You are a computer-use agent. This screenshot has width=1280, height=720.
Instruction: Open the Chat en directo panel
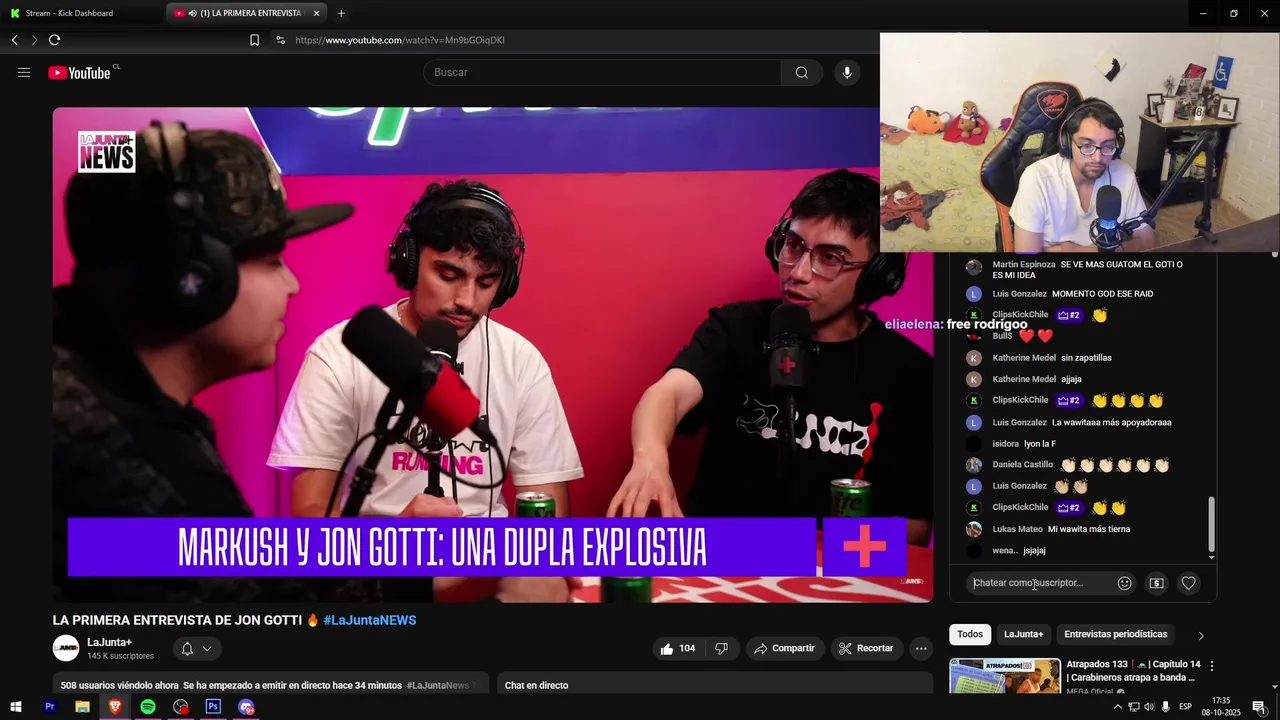(x=715, y=685)
